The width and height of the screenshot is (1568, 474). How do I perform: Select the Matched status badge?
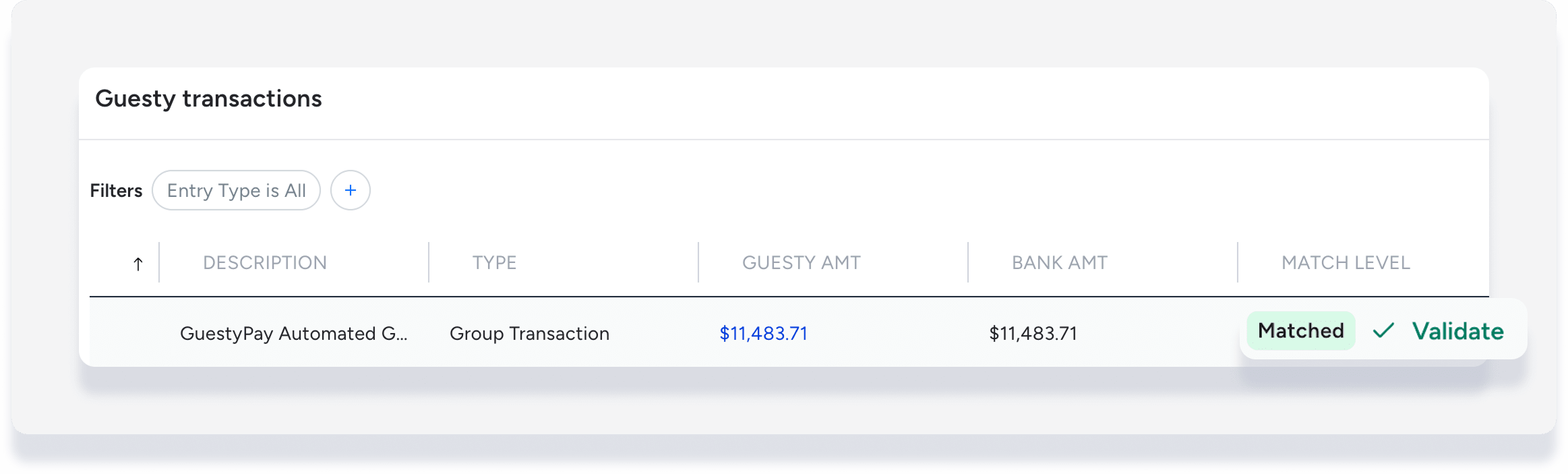(x=1301, y=330)
